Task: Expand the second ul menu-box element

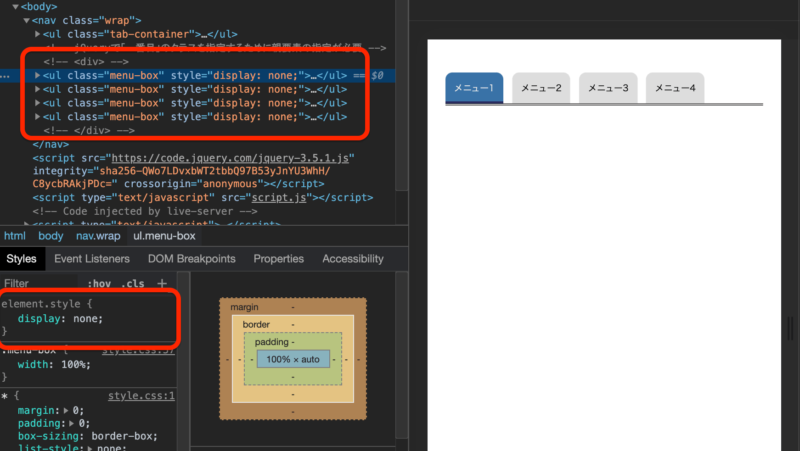Action: tap(37, 89)
